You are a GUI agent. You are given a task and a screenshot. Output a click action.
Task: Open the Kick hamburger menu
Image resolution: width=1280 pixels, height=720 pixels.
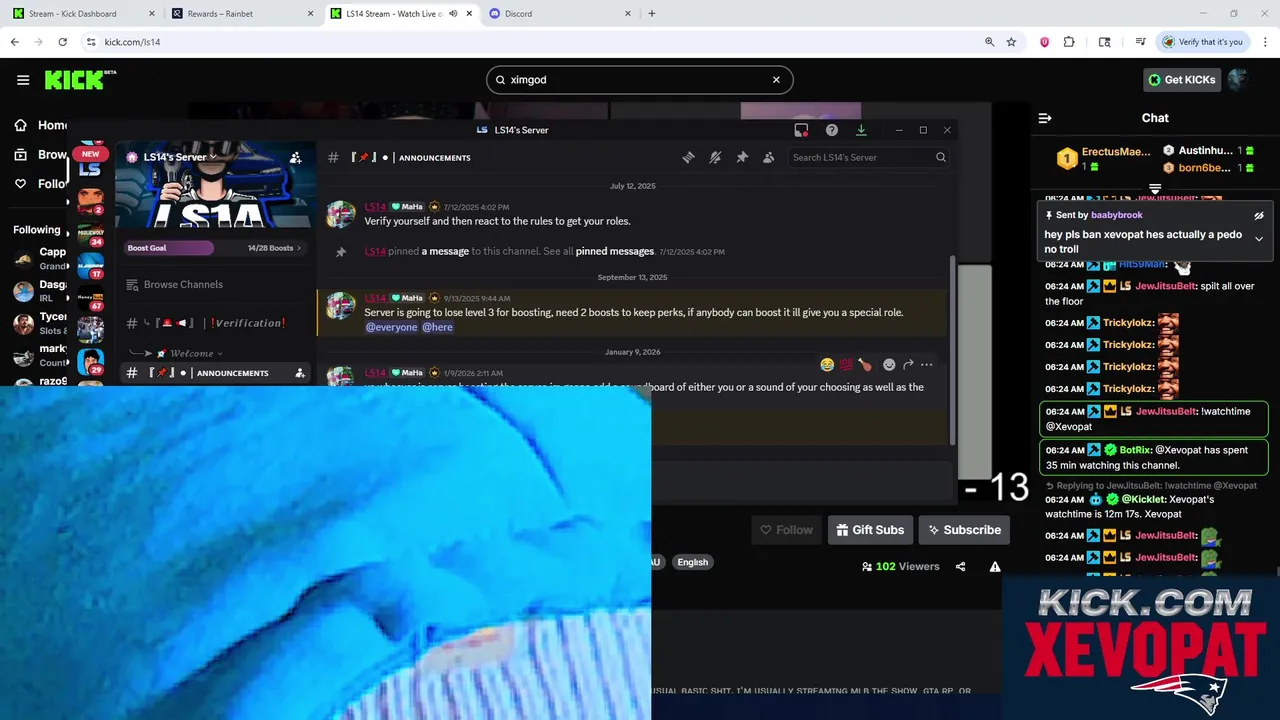(23, 80)
